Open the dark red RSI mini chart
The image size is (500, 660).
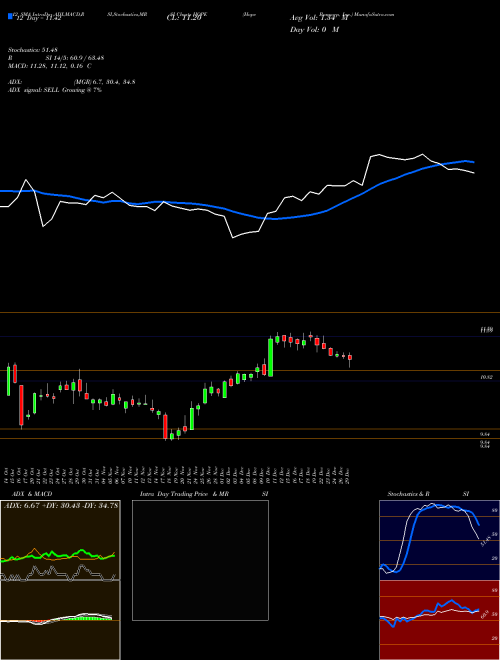[x=439, y=620]
